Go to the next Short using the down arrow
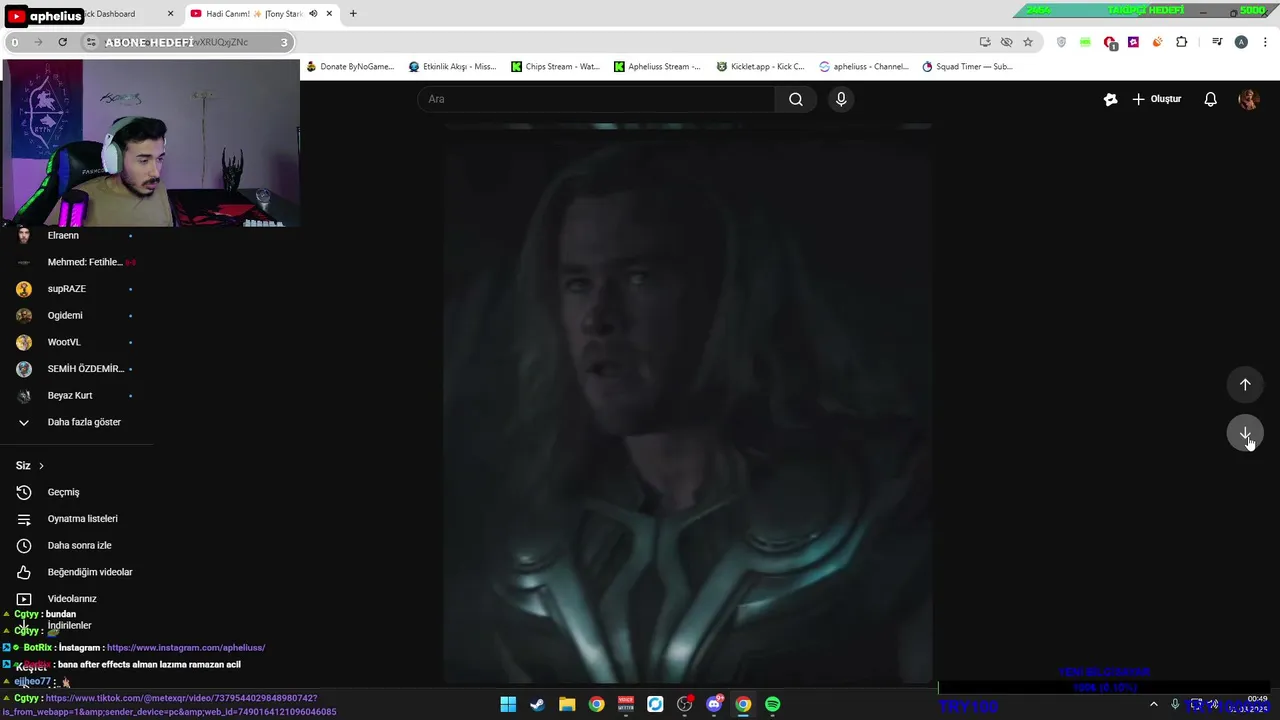Screen dimensions: 1280x720 click(1245, 433)
